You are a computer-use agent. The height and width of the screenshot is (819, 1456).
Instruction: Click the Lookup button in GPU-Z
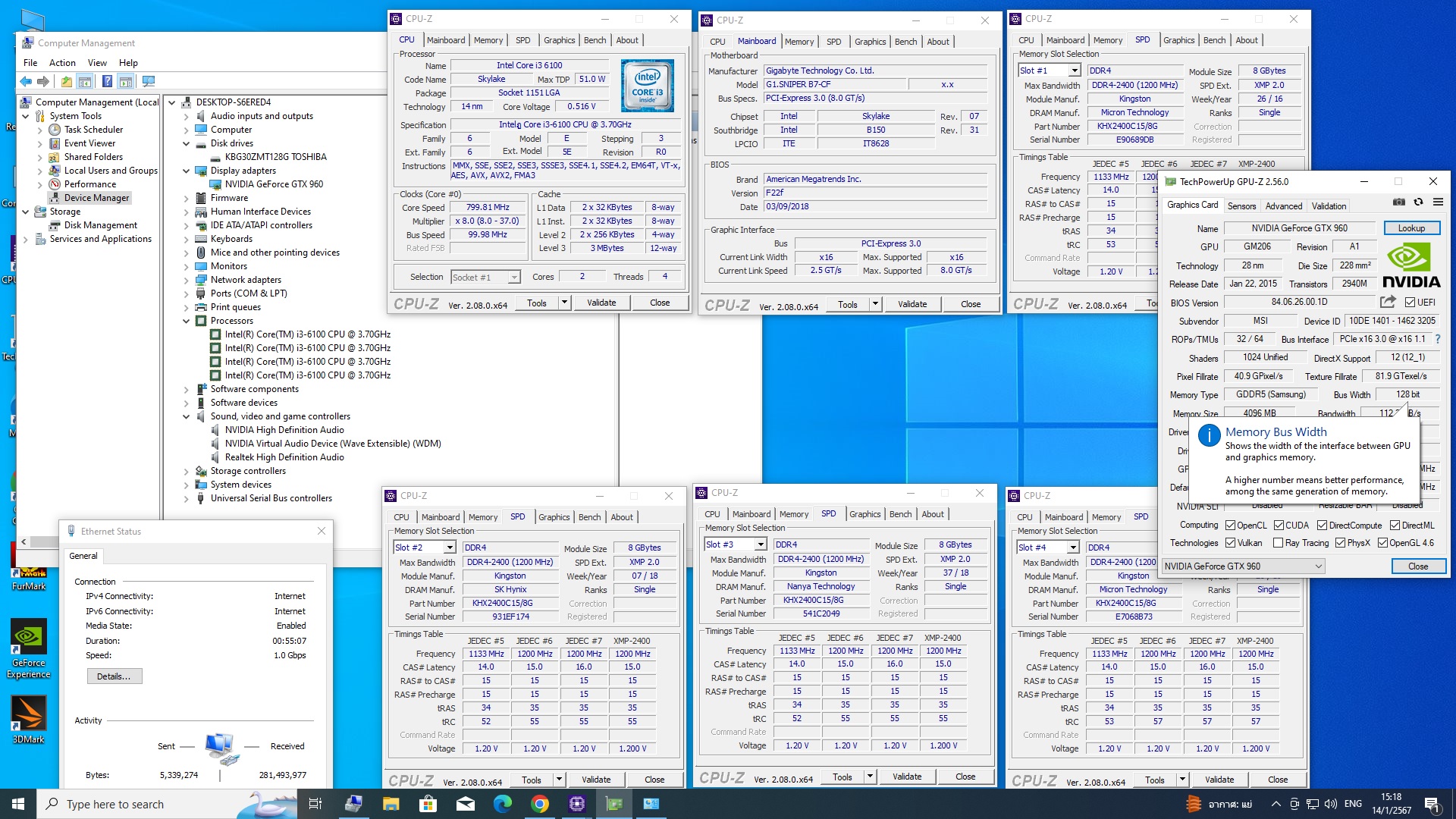pos(1410,228)
